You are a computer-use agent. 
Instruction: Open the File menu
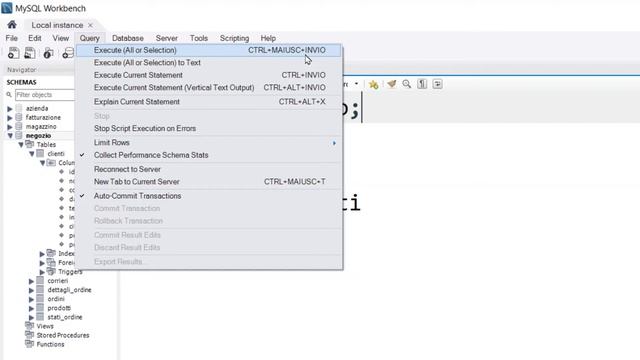click(11, 38)
